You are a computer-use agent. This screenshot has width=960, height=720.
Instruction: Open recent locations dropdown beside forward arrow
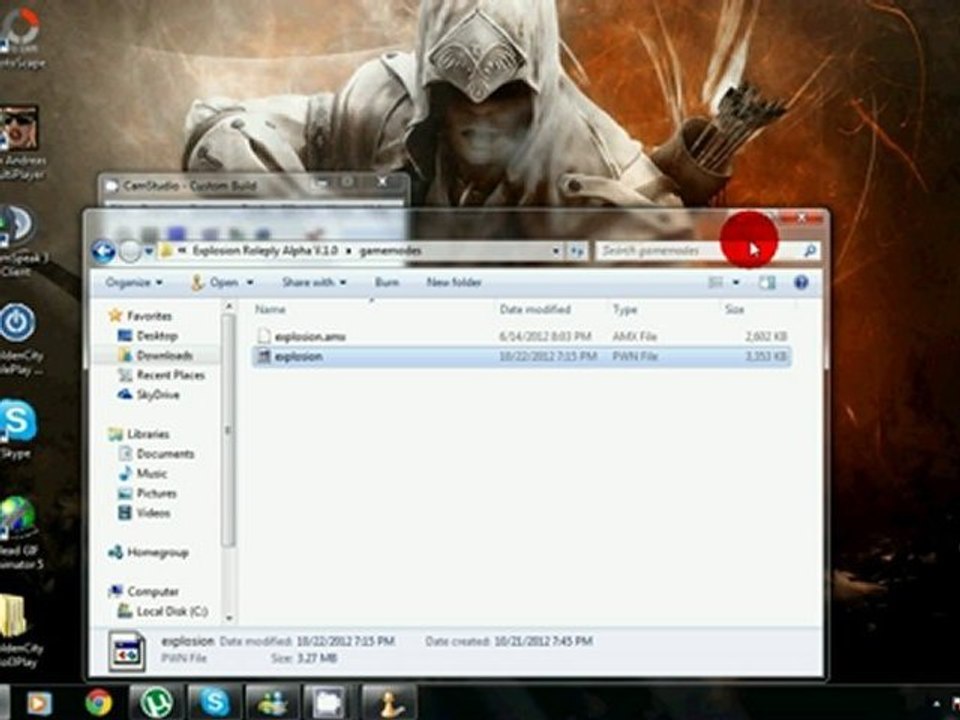pos(149,252)
